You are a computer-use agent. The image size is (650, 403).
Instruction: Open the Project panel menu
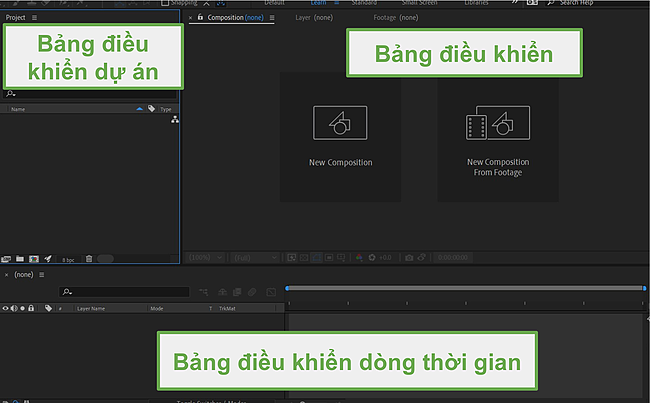[x=34, y=17]
